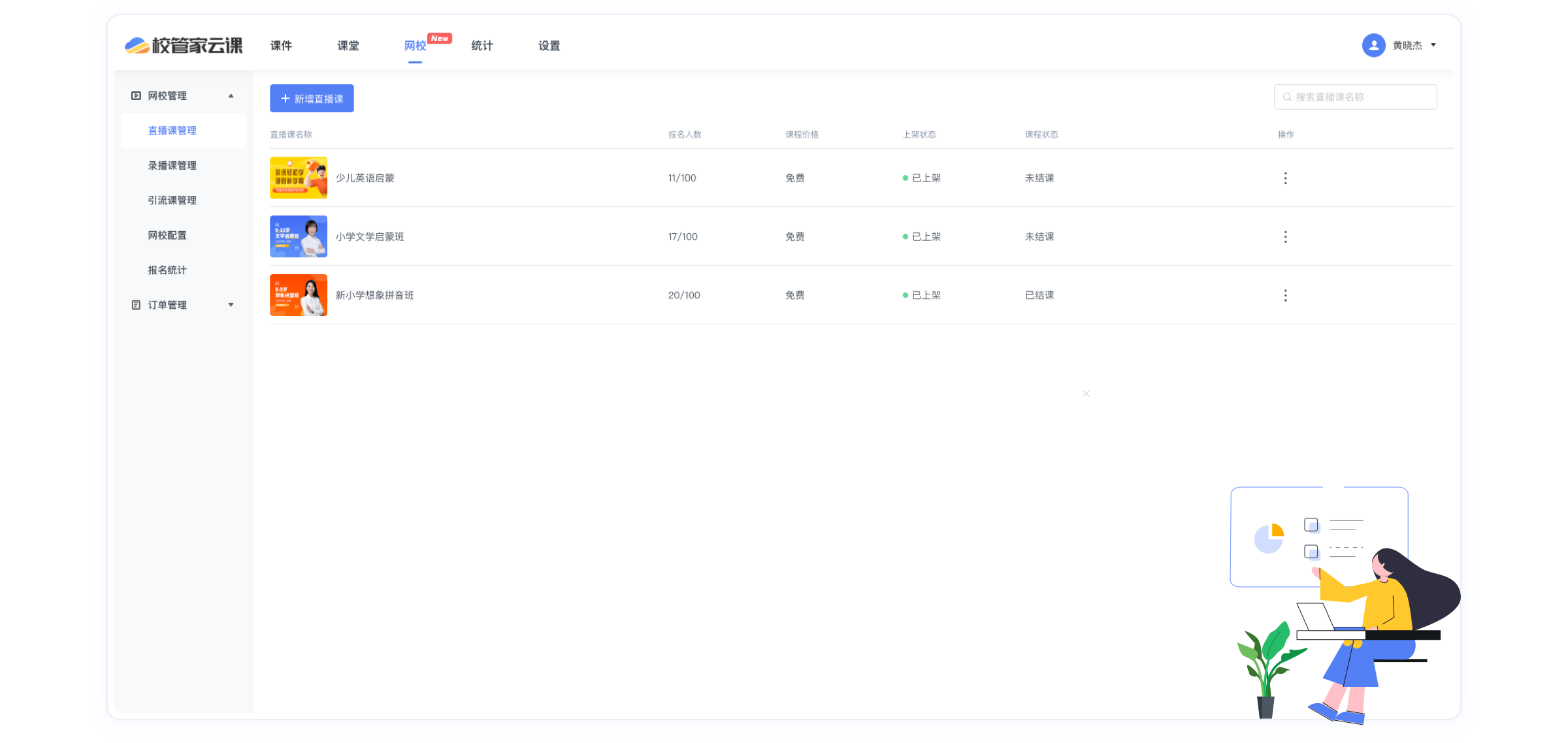Click 已上架 status of 少儿英语启蒙
The image size is (1568, 743).
(922, 178)
